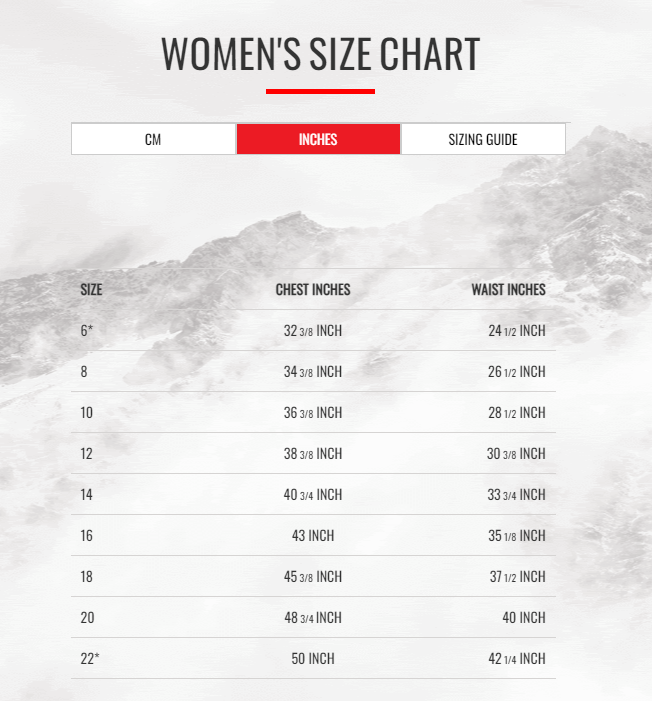652x701 pixels.
Task: Select the size 6* row label
Action: point(87,331)
